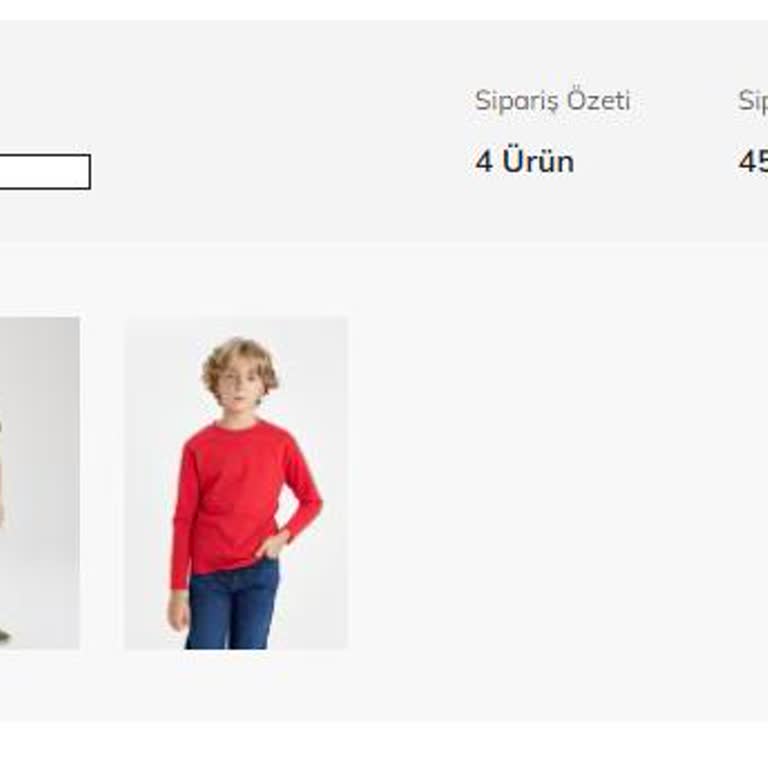Click the blue jeans in the product photo
Screen dimensions: 768x768
point(231,607)
